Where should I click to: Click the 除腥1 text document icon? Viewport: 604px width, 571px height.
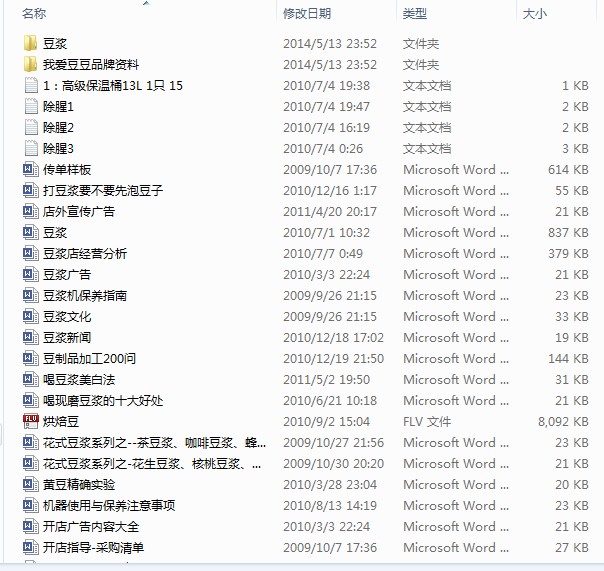click(30, 107)
